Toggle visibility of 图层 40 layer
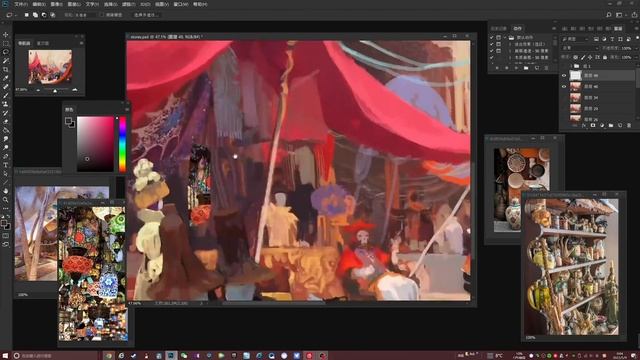The height and width of the screenshot is (360, 640). (564, 87)
